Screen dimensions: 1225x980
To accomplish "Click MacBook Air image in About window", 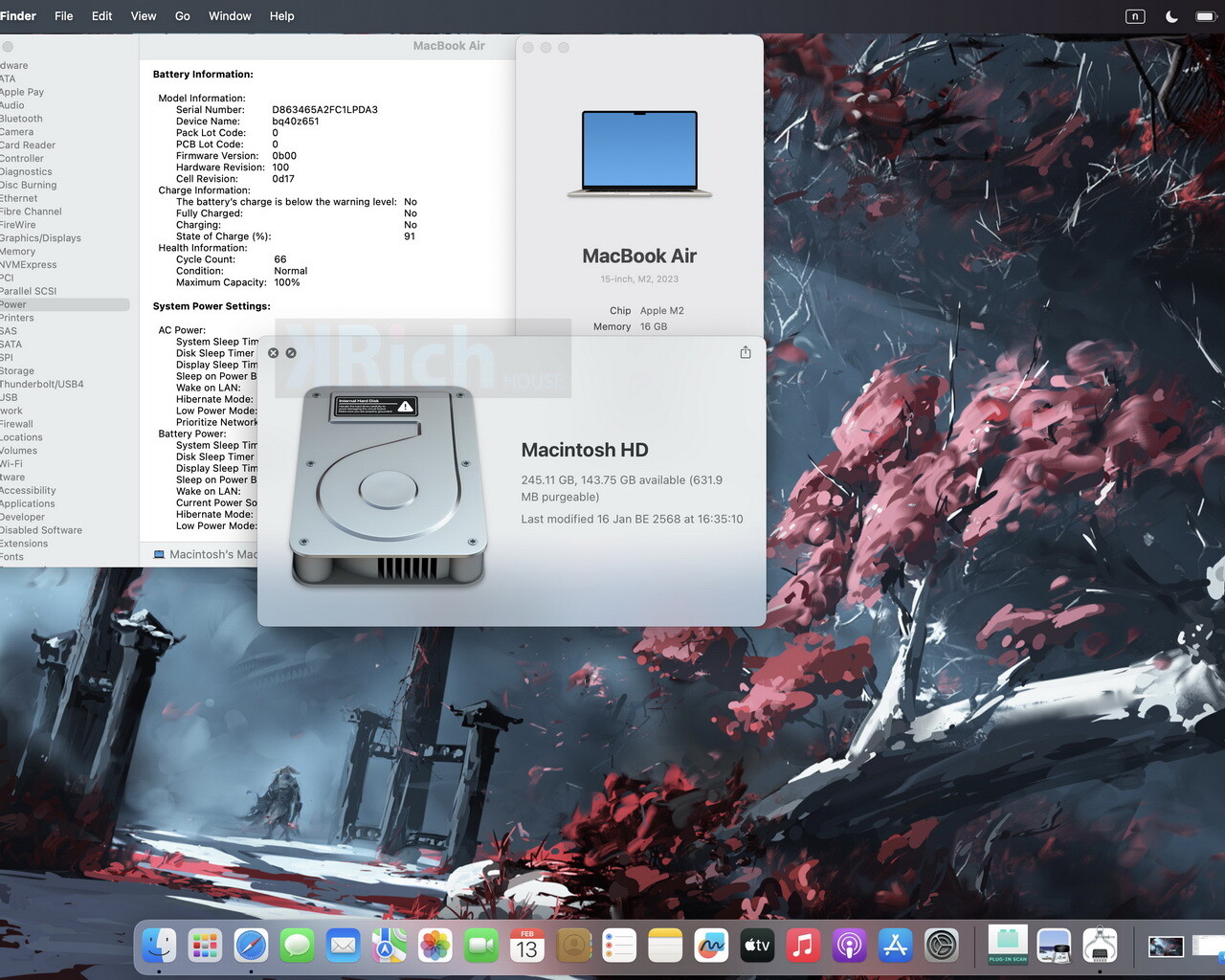I will [639, 154].
